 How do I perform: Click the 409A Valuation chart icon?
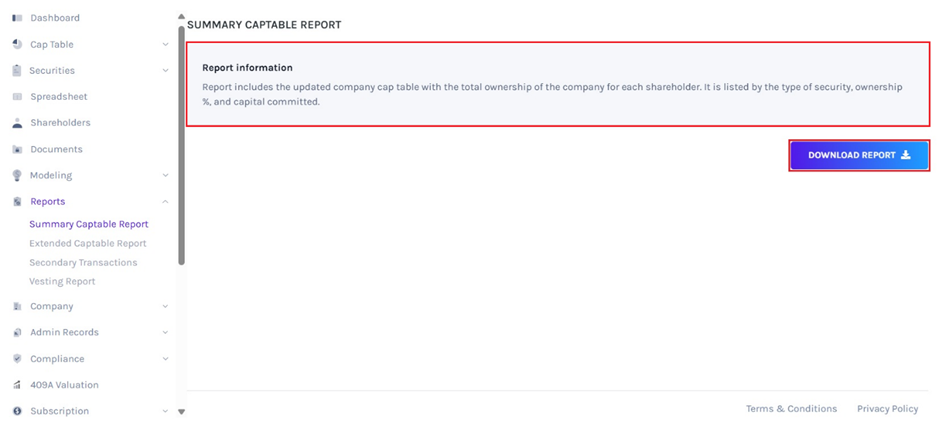[17, 385]
